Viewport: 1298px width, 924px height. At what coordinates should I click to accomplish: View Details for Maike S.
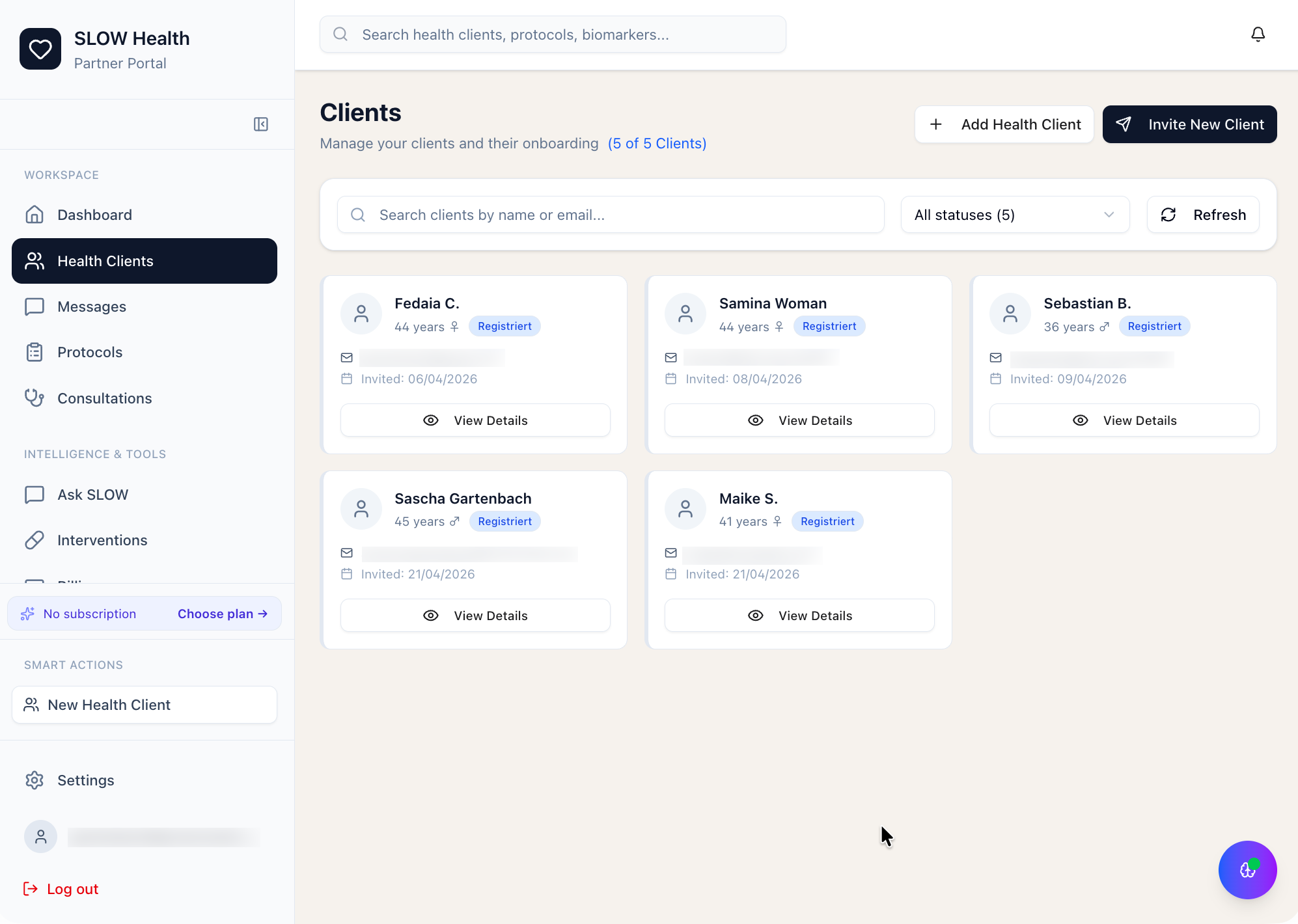[799, 616]
